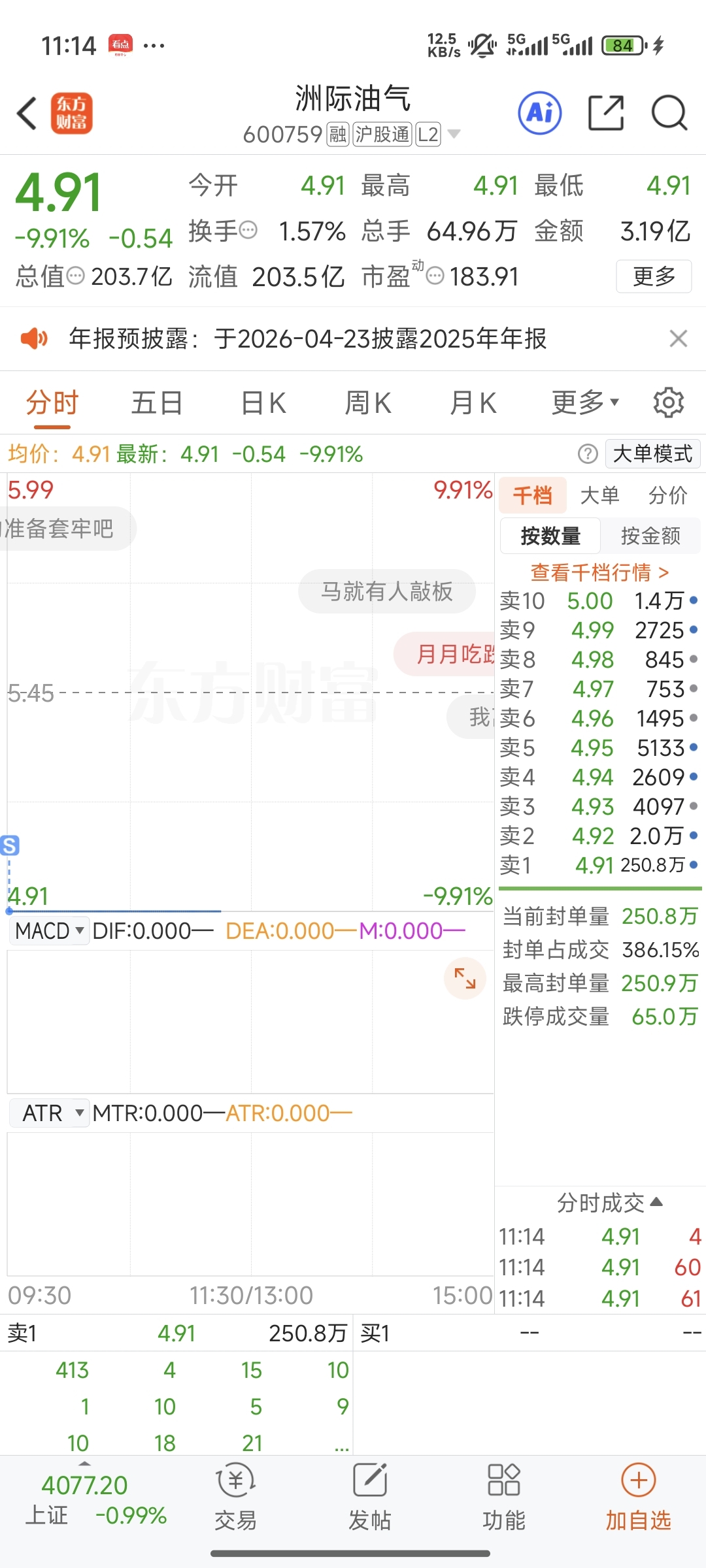Enable 大单模式
The height and width of the screenshot is (1568, 706).
652,453
